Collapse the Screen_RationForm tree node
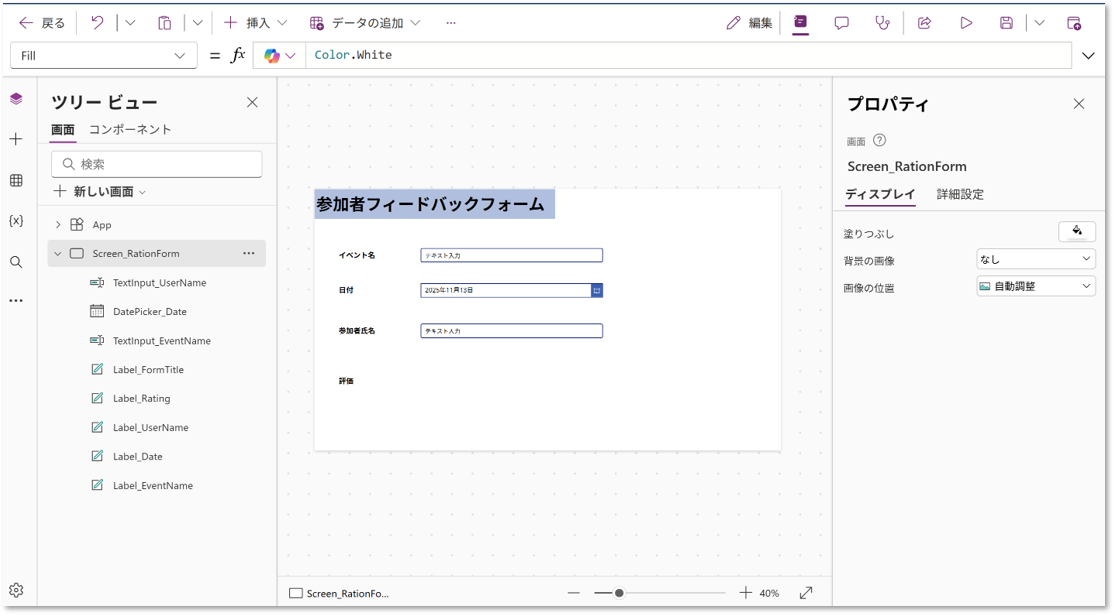Viewport: 1114px width, 615px height. tap(58, 254)
